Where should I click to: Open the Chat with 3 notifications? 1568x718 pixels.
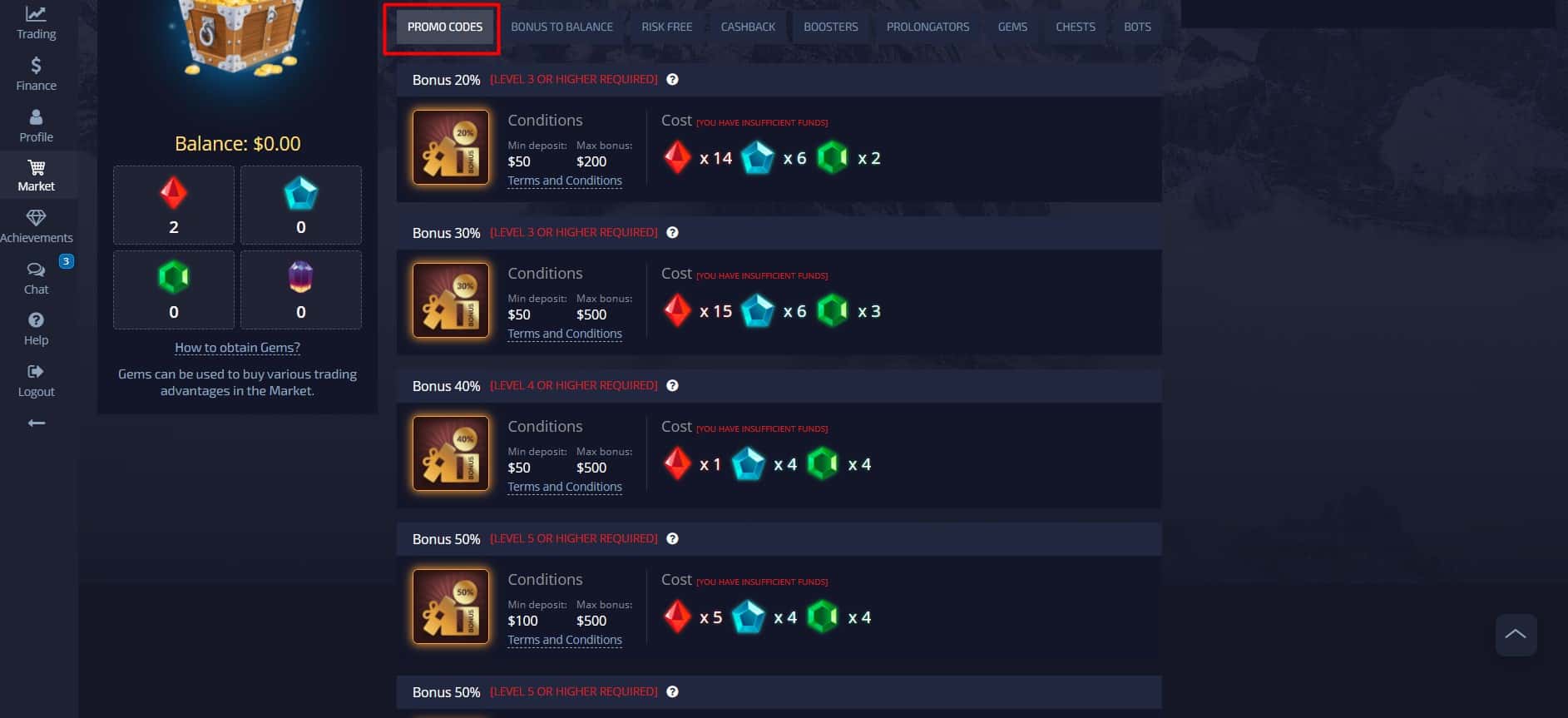point(37,278)
